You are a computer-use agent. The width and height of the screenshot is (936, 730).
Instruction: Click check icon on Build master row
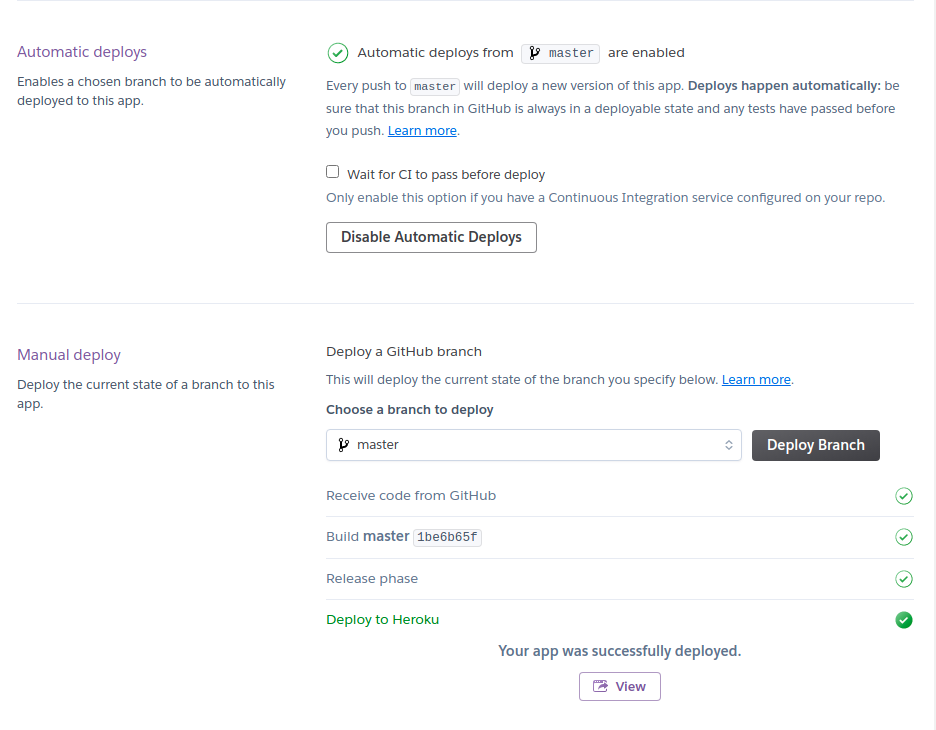click(x=903, y=537)
